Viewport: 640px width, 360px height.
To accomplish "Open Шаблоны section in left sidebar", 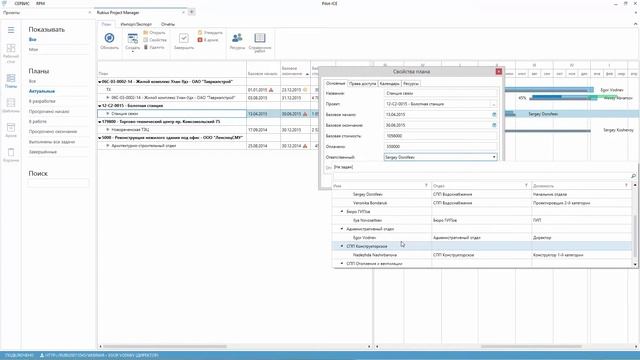I will (11, 105).
